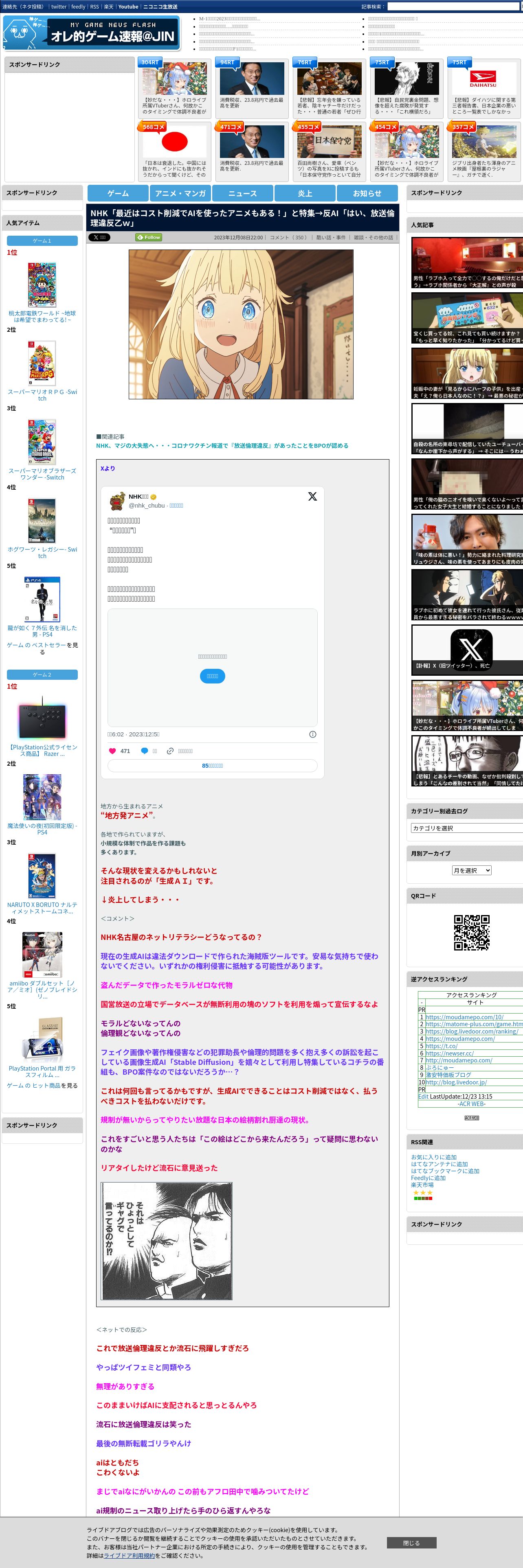This screenshot has height=1568, width=523.
Task: Click the ゲーム の ベストセラー link
Action: coord(37,645)
